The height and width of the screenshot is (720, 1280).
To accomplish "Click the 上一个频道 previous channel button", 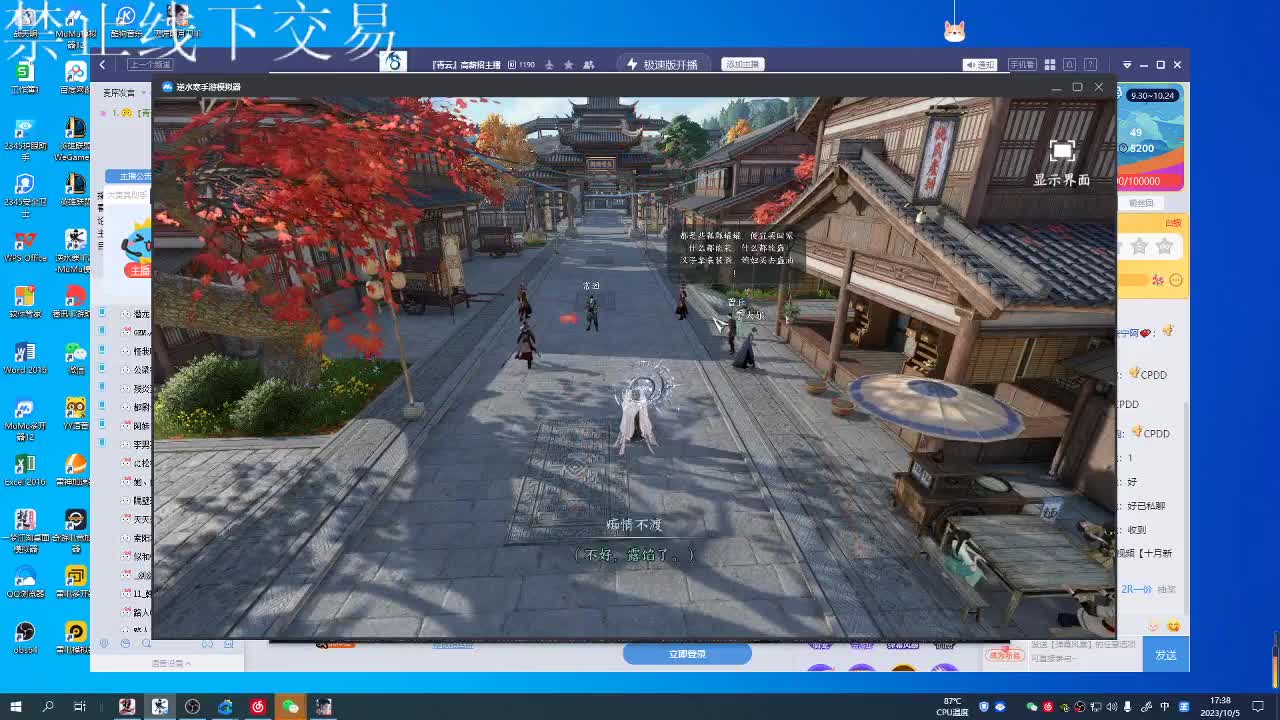I will 149,64.
